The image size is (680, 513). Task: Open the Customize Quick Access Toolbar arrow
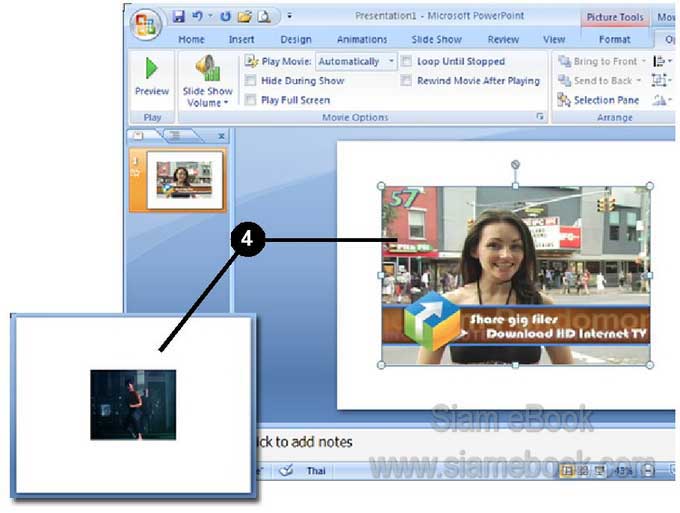click(289, 16)
